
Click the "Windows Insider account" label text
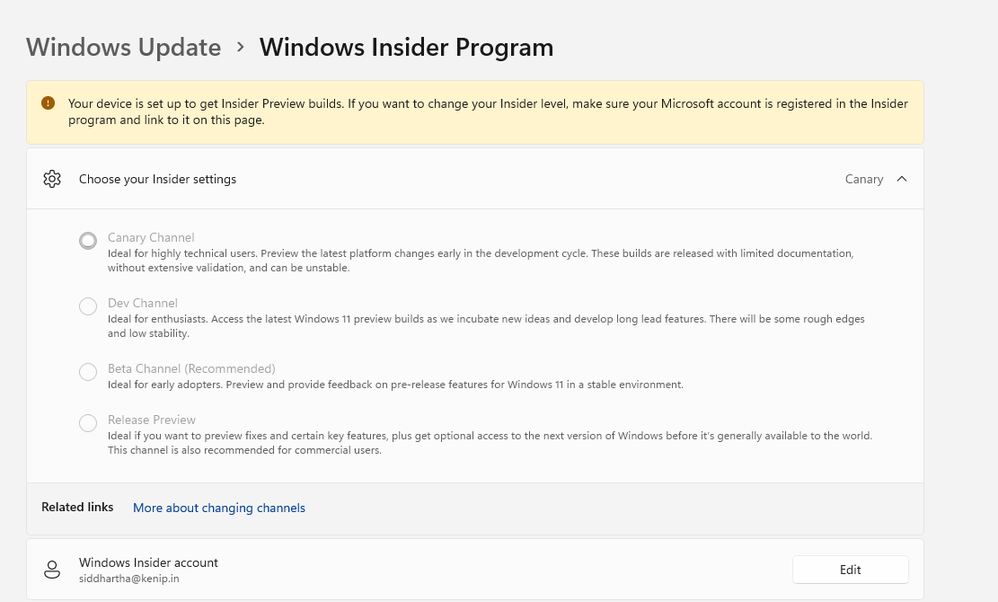(x=148, y=562)
